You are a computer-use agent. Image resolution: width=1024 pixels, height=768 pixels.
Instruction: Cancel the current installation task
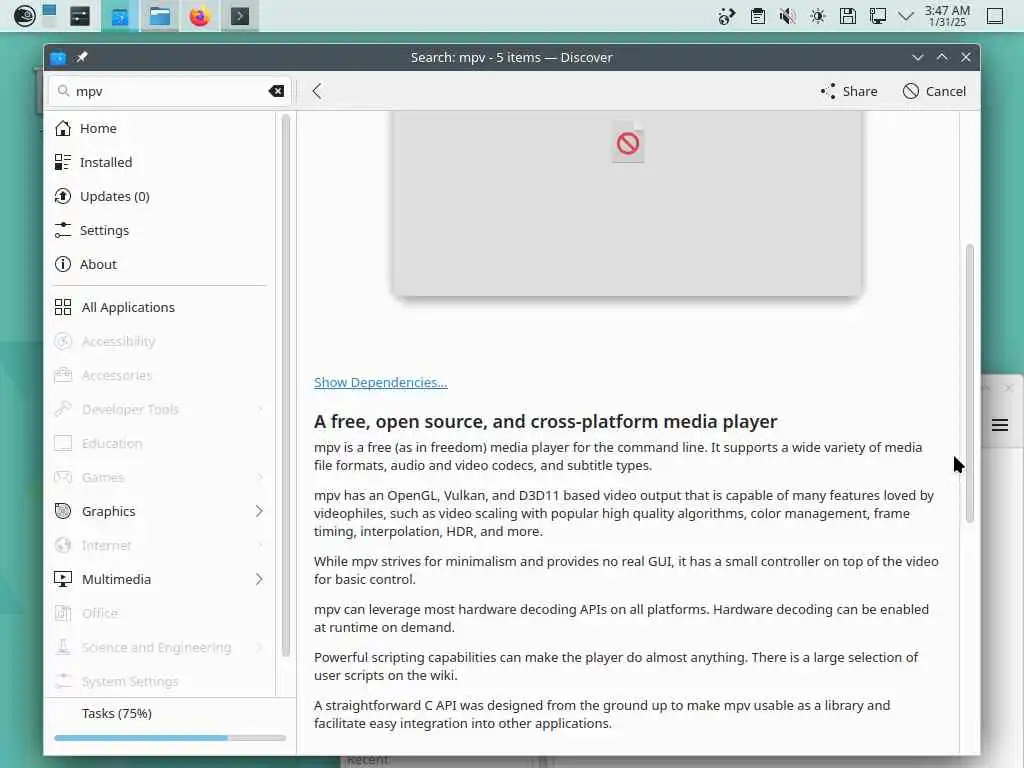point(935,91)
